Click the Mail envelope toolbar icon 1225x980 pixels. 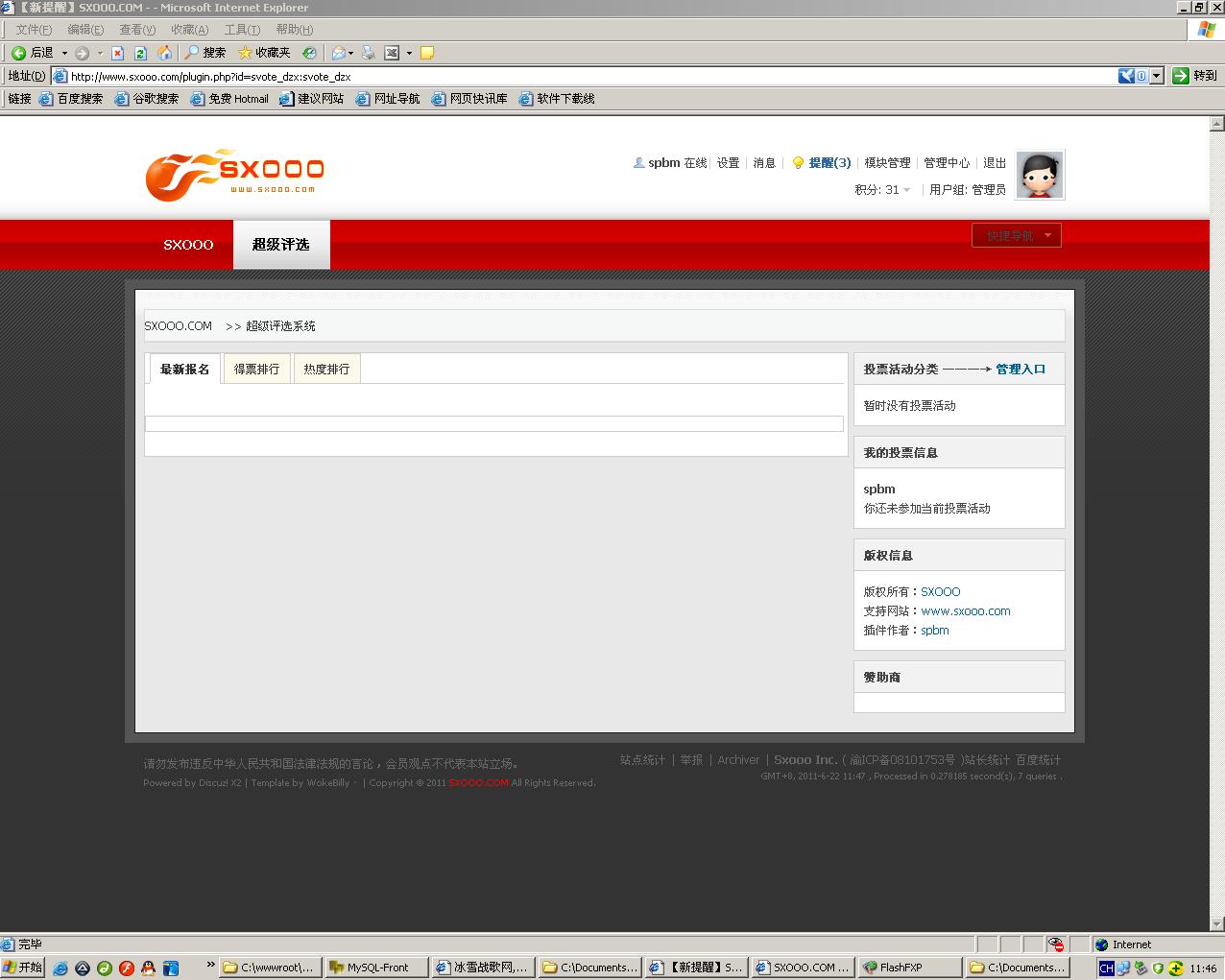(x=338, y=53)
